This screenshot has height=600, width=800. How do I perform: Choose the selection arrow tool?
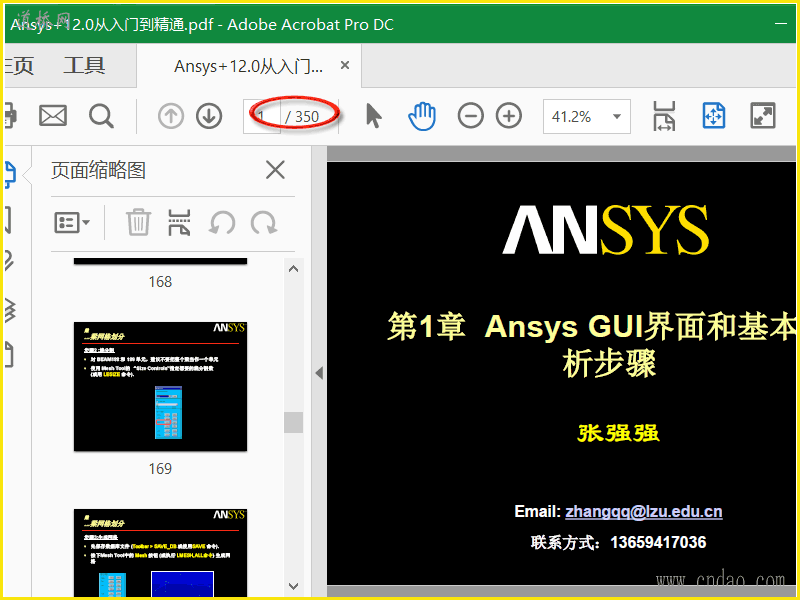(x=373, y=116)
